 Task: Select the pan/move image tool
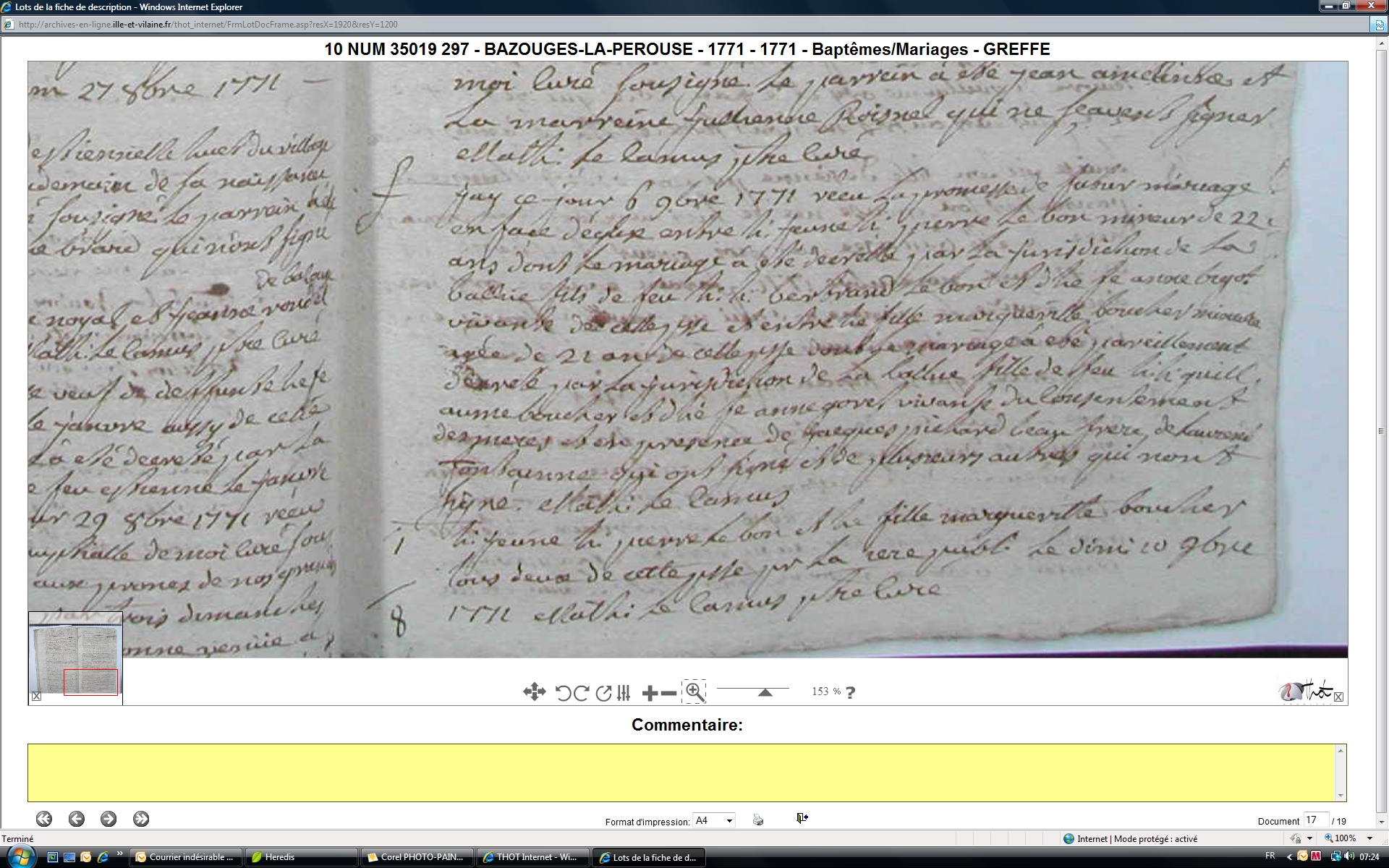534,692
